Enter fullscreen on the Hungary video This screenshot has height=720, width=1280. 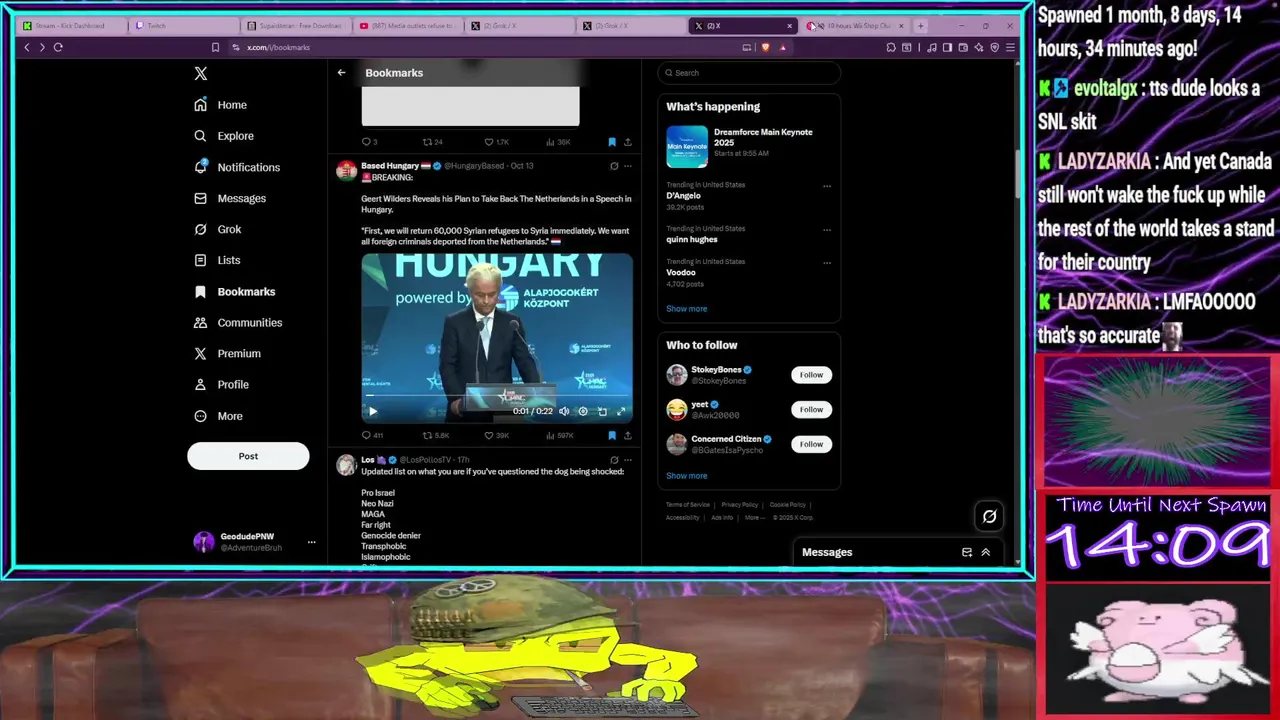621,411
